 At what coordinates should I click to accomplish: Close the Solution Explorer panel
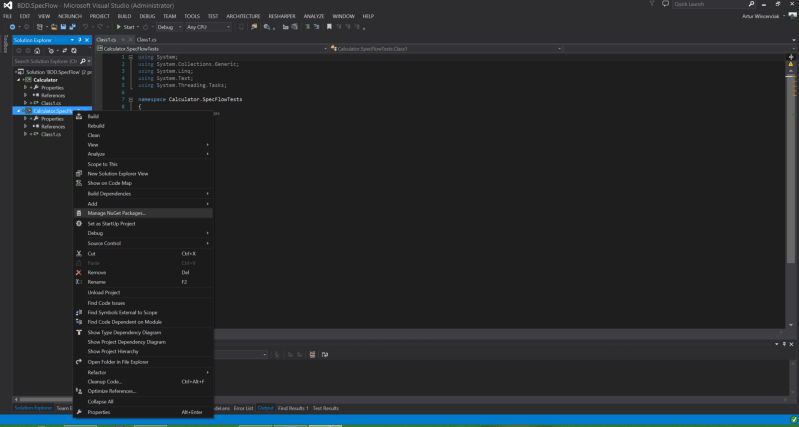tap(87, 39)
